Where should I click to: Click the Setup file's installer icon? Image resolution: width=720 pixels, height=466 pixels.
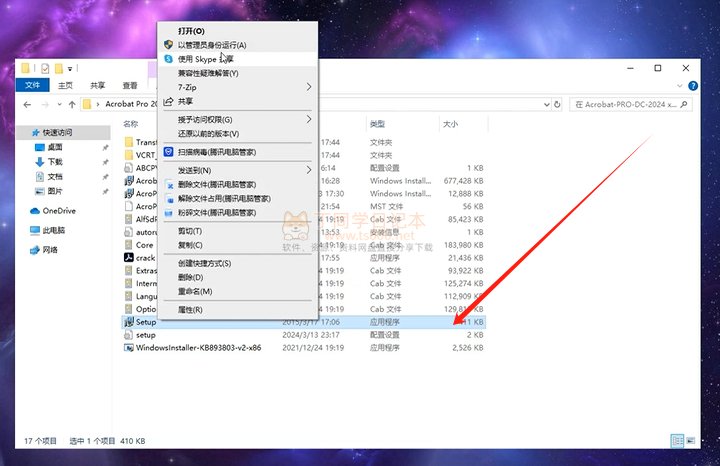[x=129, y=322]
